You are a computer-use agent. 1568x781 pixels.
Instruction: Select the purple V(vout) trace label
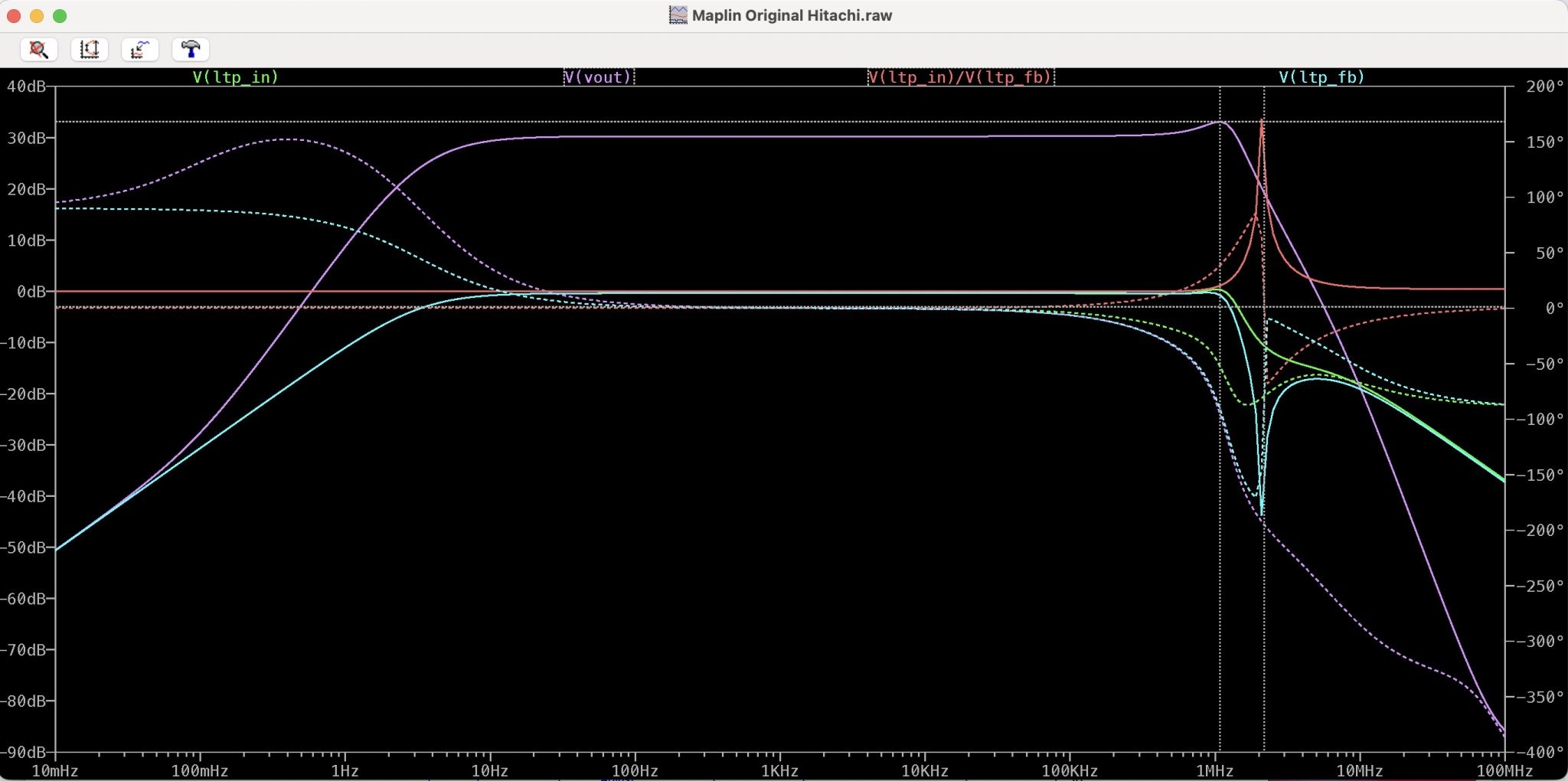click(599, 77)
